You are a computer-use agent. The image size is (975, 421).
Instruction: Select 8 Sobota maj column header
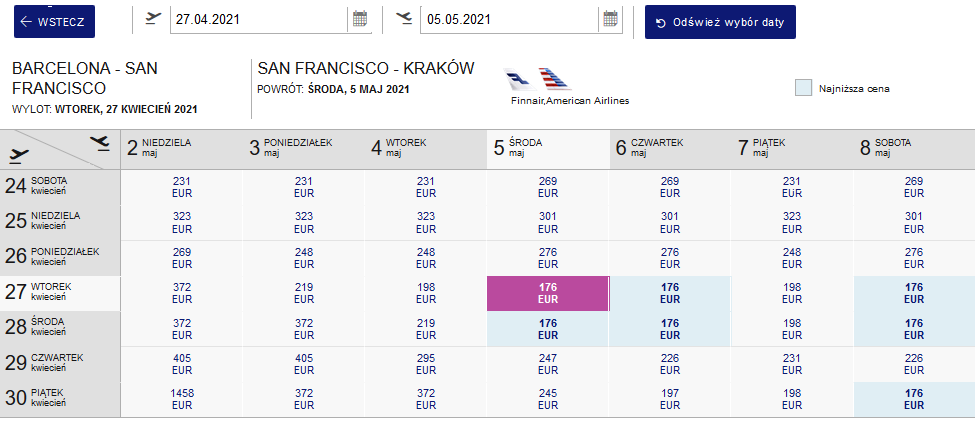coord(914,149)
